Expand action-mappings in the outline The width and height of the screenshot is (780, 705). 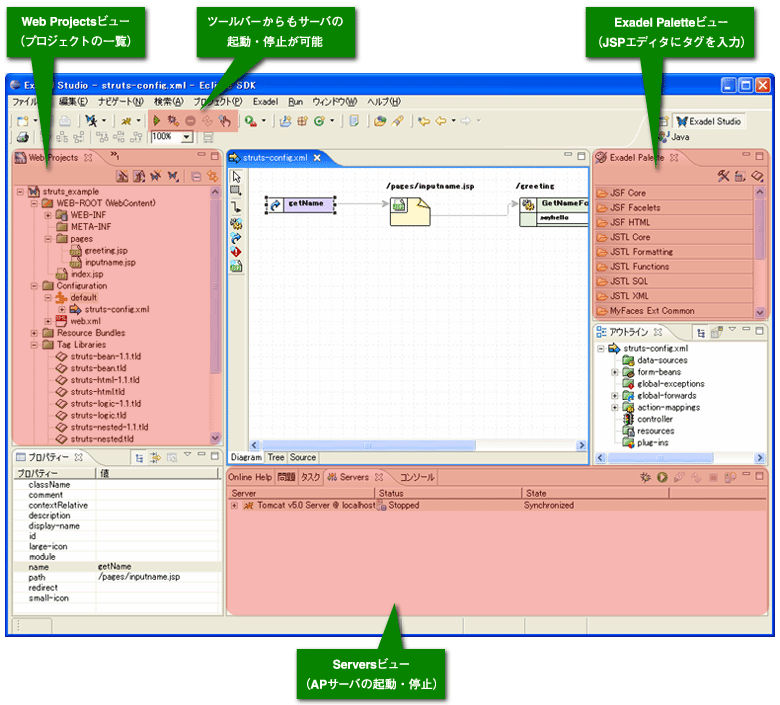coord(615,407)
